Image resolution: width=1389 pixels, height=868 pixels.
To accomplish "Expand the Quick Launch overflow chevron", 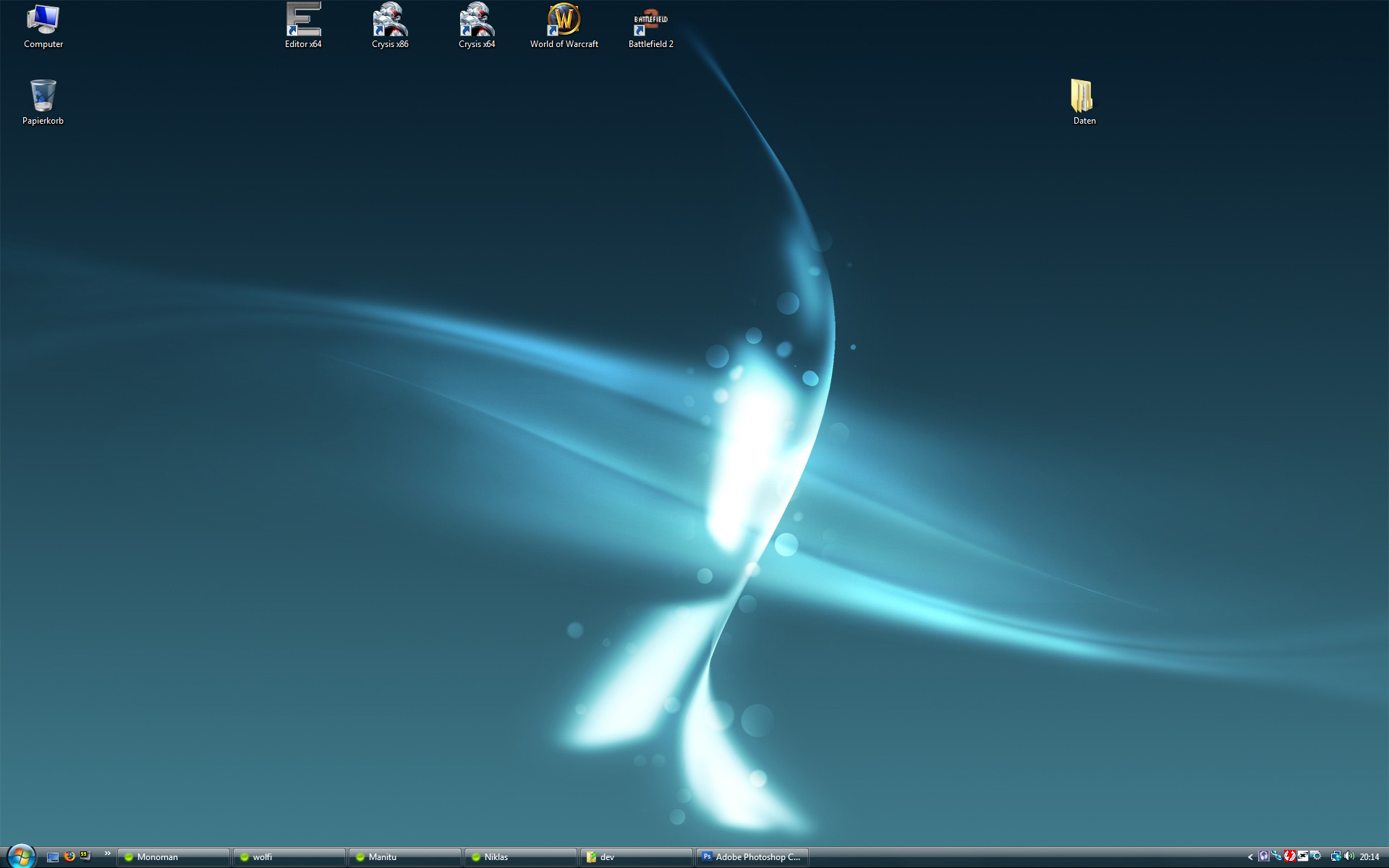I will tap(108, 854).
